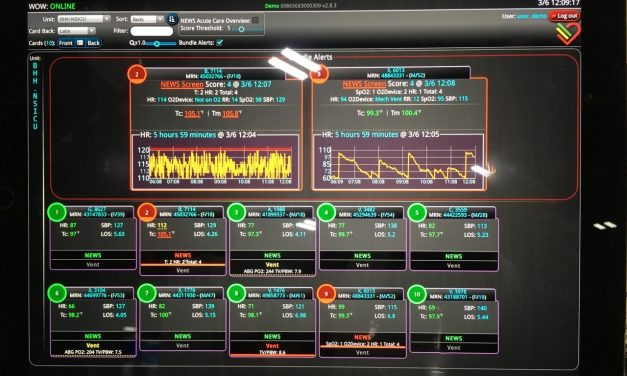This screenshot has width=627, height=376.
Task: Click 'LOS: 6.98' on bed 8 card
Action: point(294,315)
